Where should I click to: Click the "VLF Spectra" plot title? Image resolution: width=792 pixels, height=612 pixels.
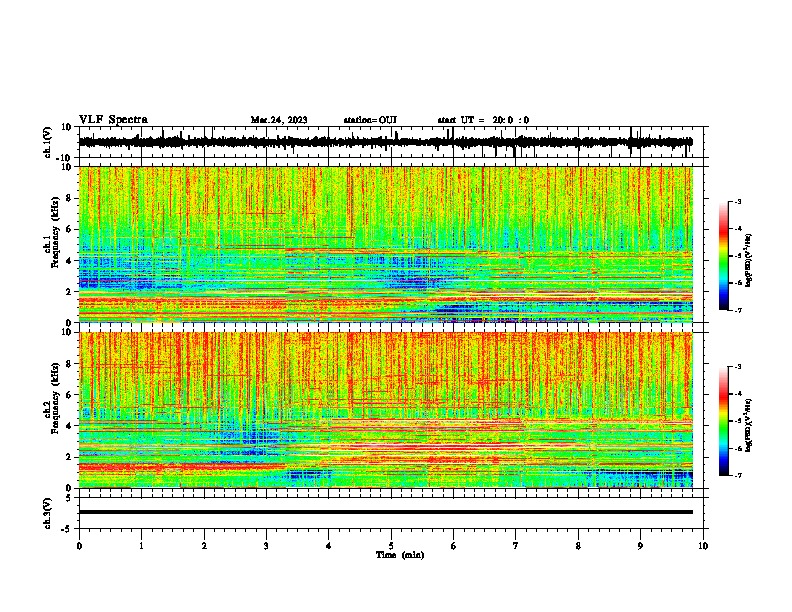tap(113, 120)
